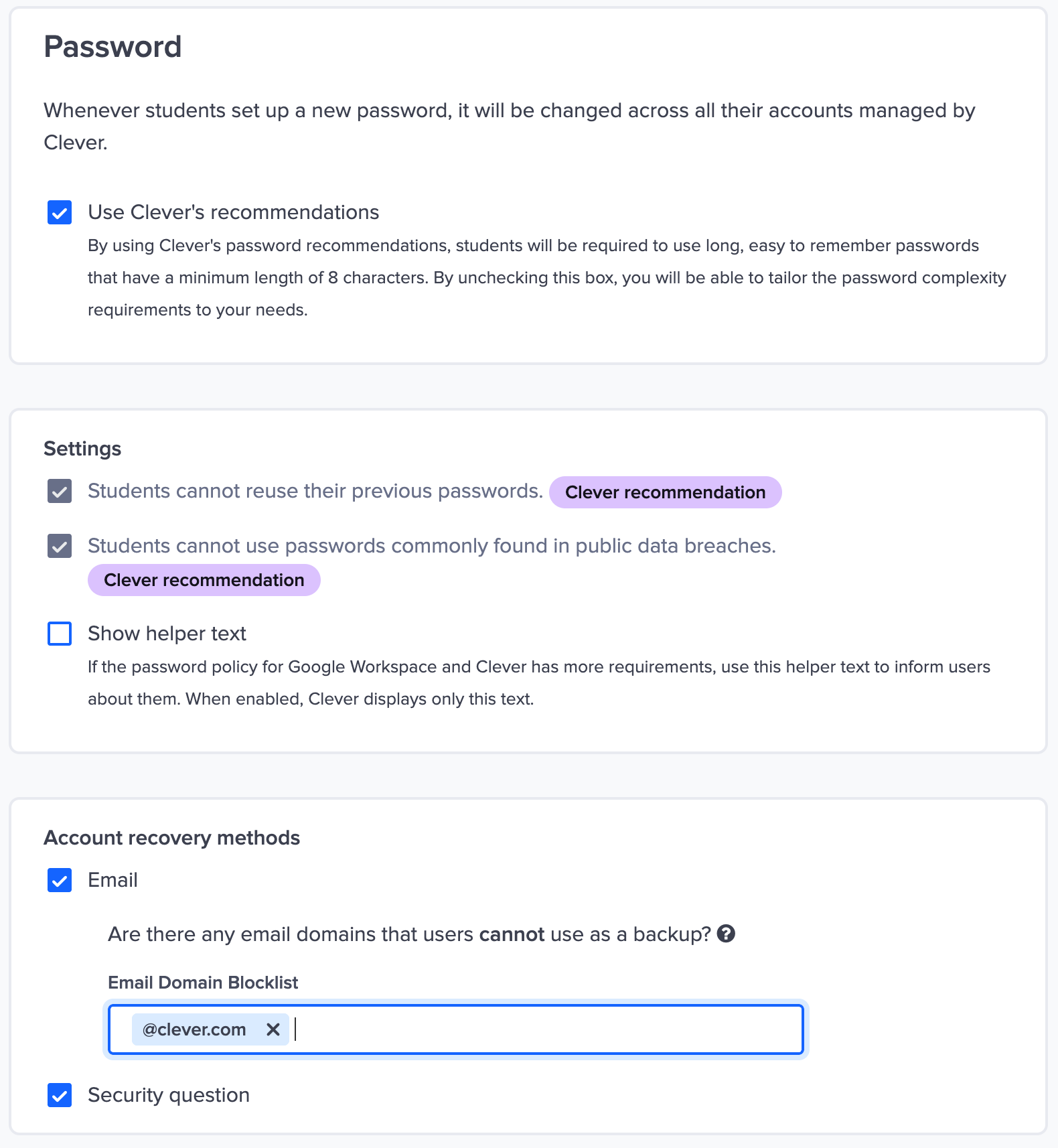Toggle the public data breaches password setting
Viewport: 1058px width, 1148px height.
59,546
